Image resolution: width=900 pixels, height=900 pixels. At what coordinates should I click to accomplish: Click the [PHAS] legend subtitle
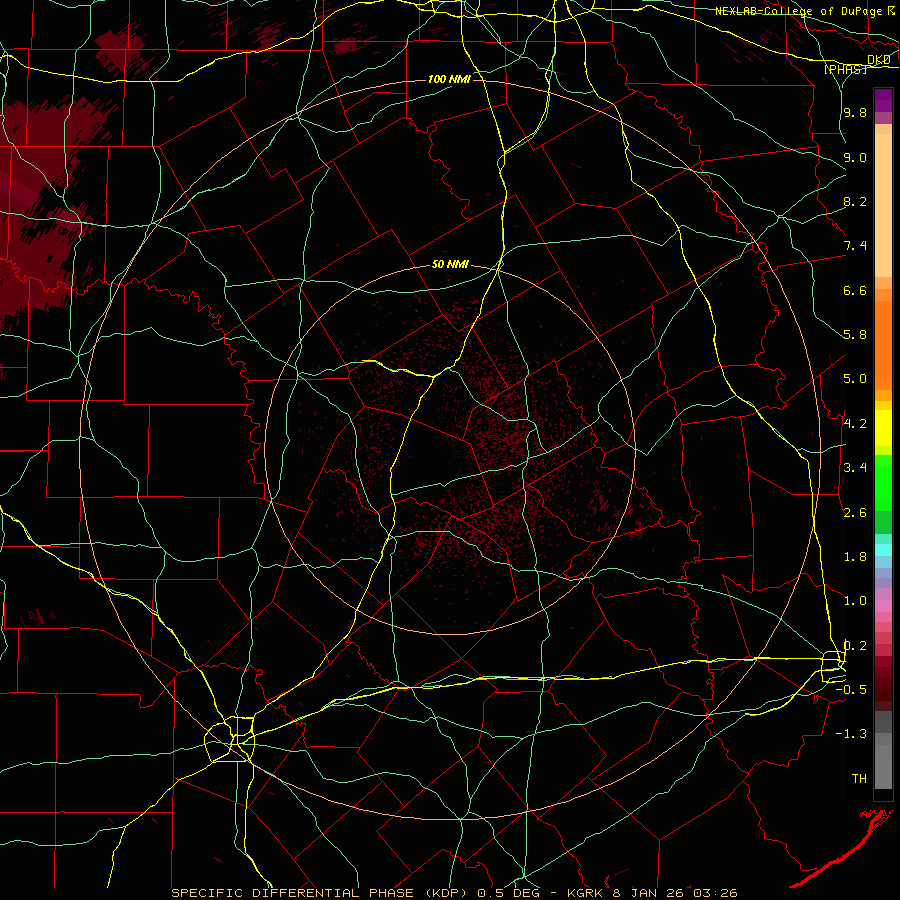(x=845, y=69)
